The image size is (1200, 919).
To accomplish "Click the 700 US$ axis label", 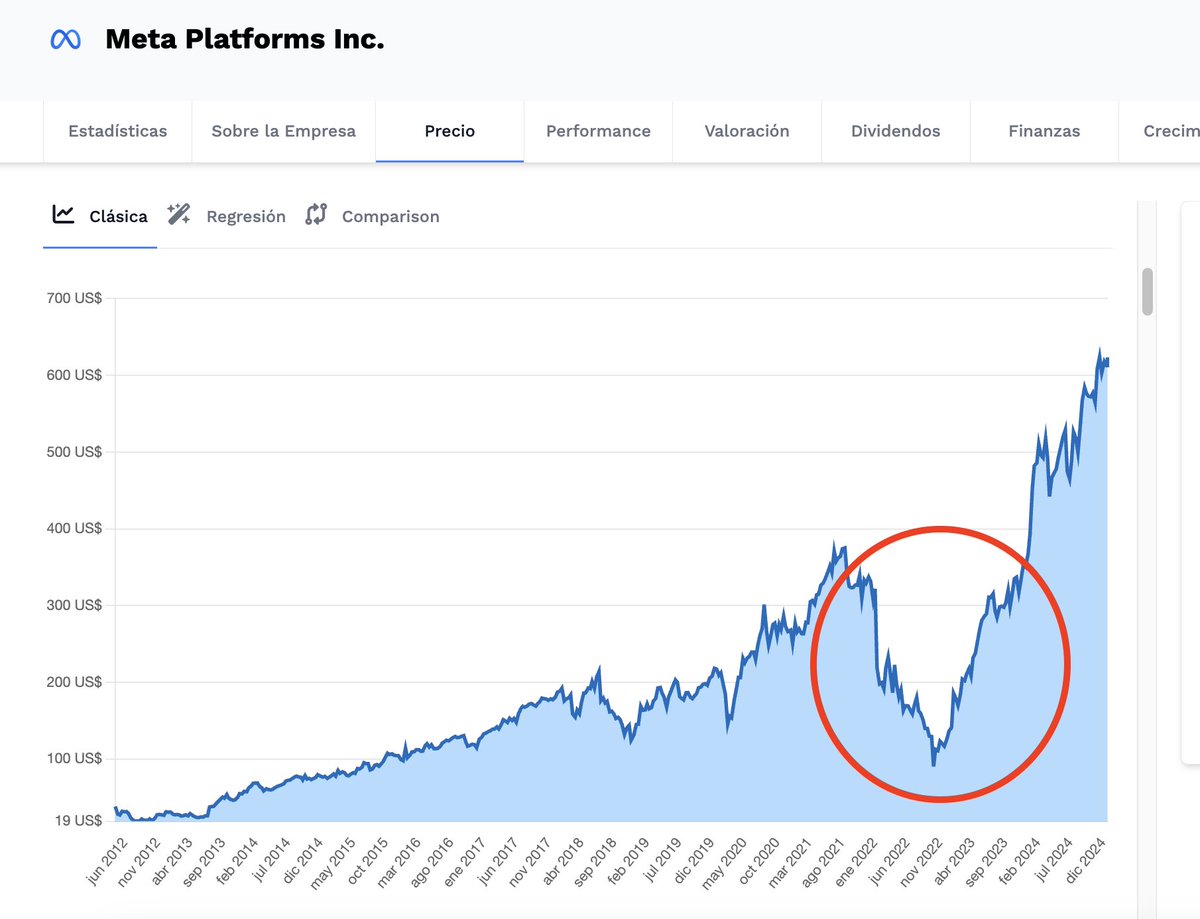I will [x=74, y=298].
